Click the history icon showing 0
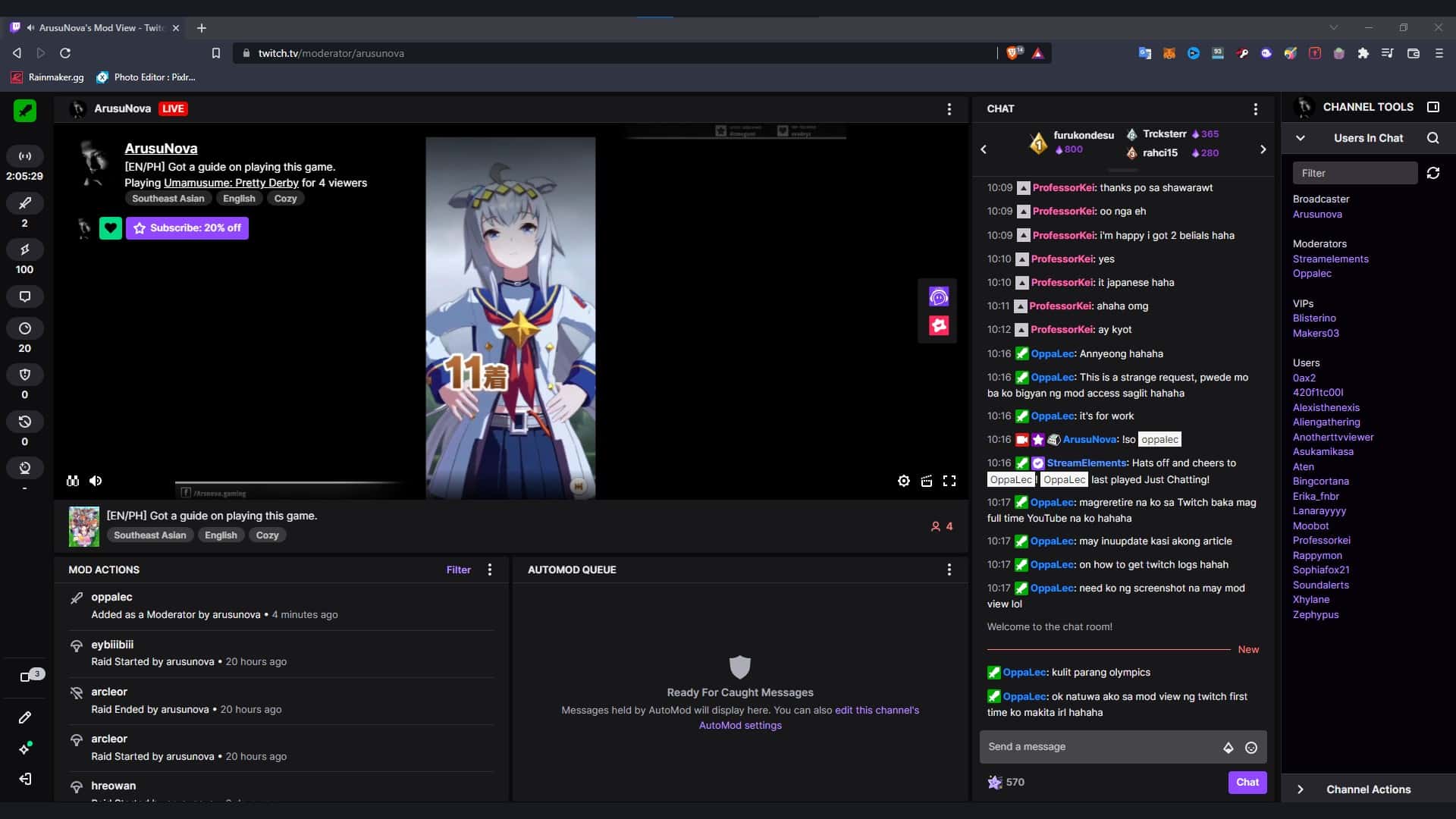 point(25,422)
